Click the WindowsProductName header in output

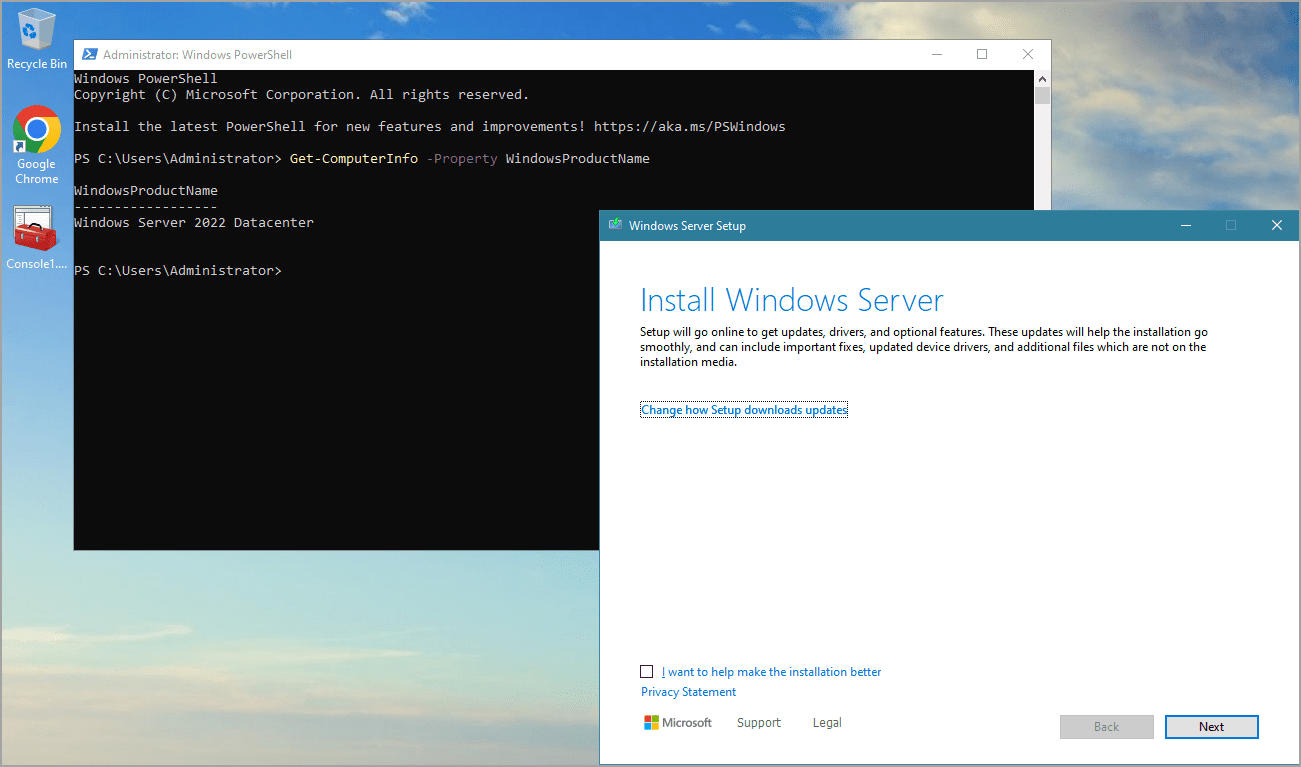coord(146,191)
